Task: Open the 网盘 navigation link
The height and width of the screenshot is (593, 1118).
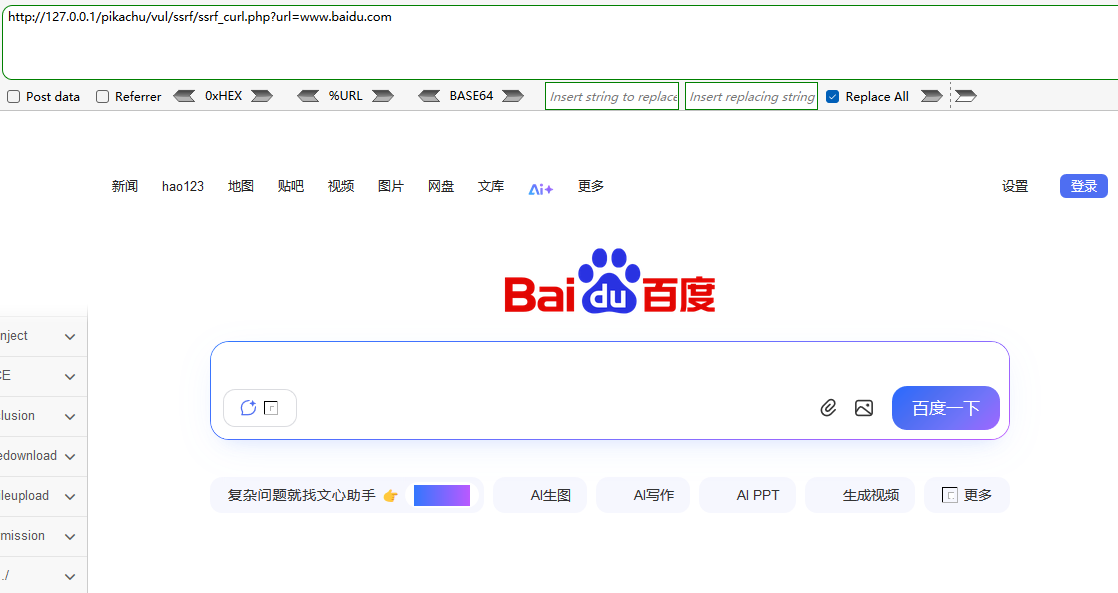Action: [441, 186]
